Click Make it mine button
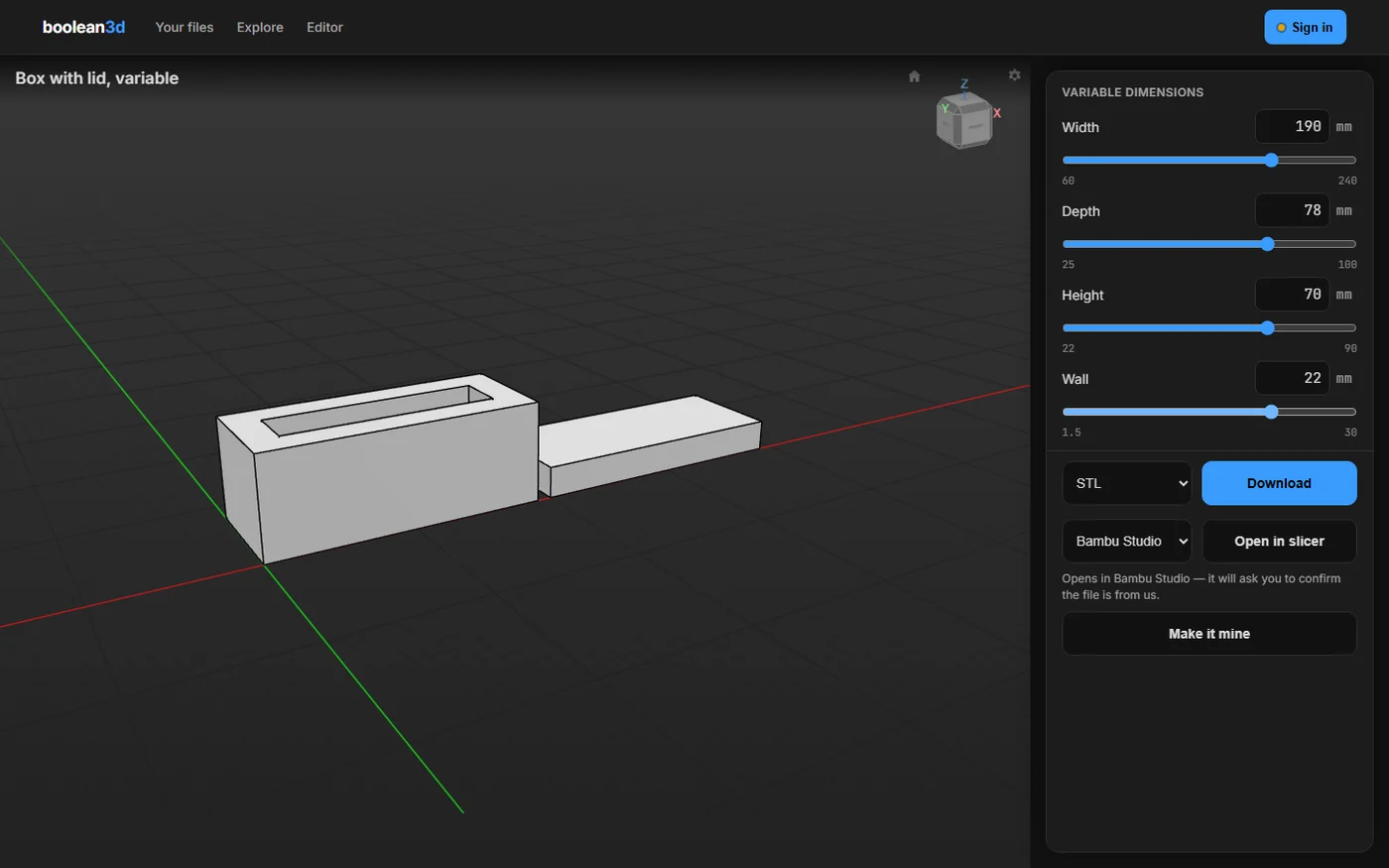Screen dimensions: 1389x868 pos(1209,634)
